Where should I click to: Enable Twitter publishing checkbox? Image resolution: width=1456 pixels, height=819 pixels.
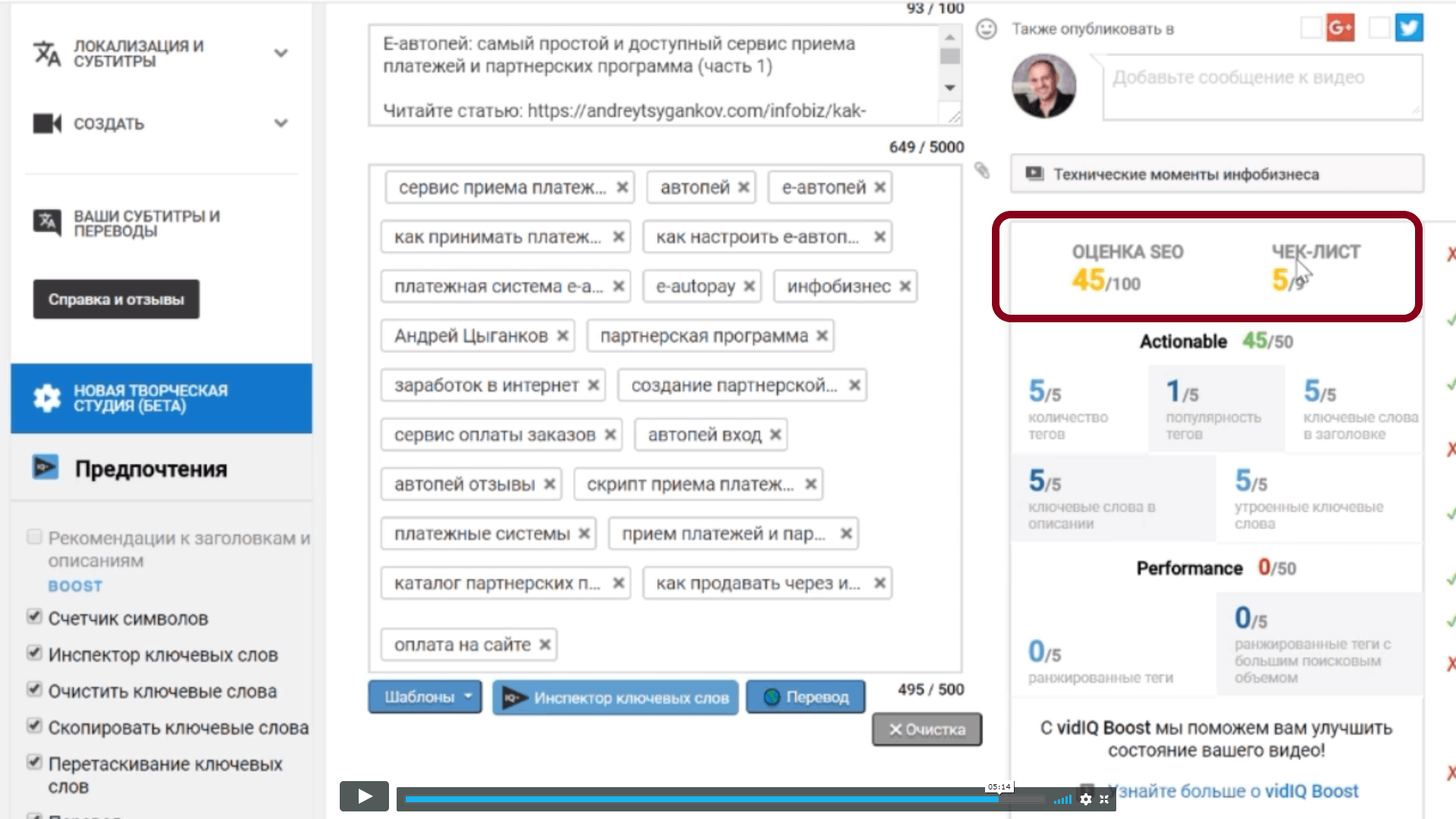click(x=1379, y=28)
